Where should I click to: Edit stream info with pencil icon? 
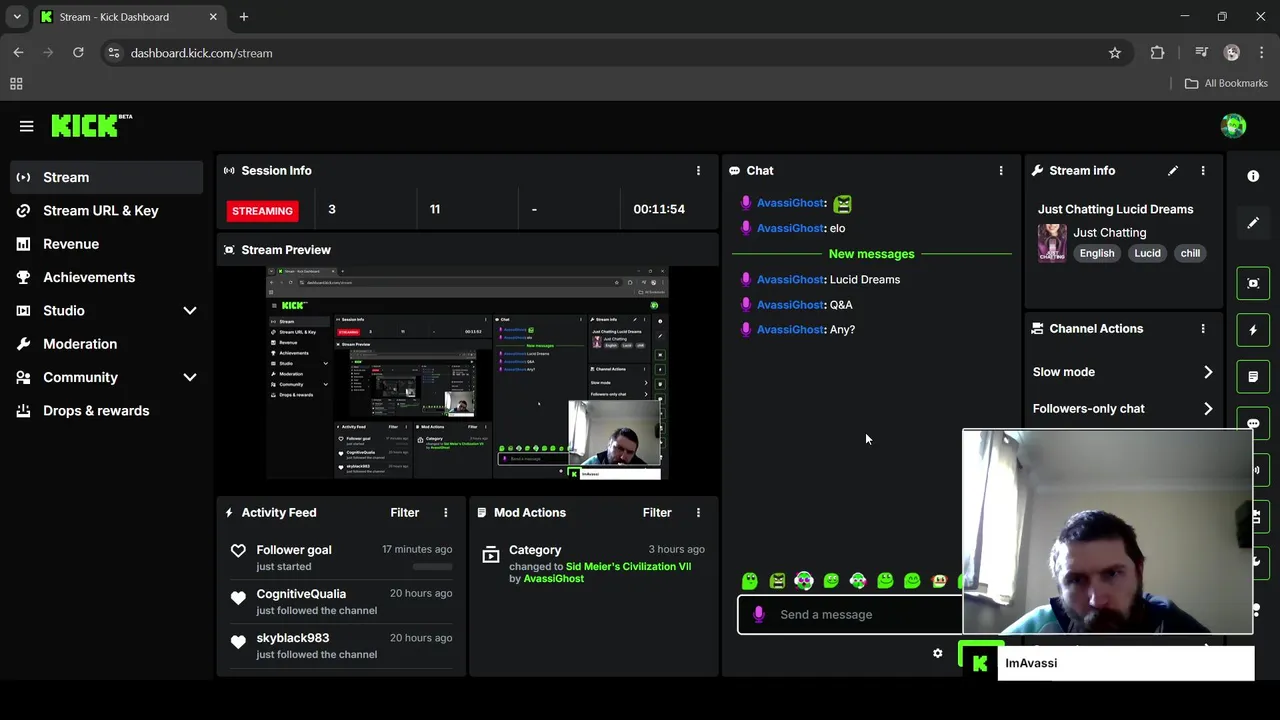pos(1173,171)
